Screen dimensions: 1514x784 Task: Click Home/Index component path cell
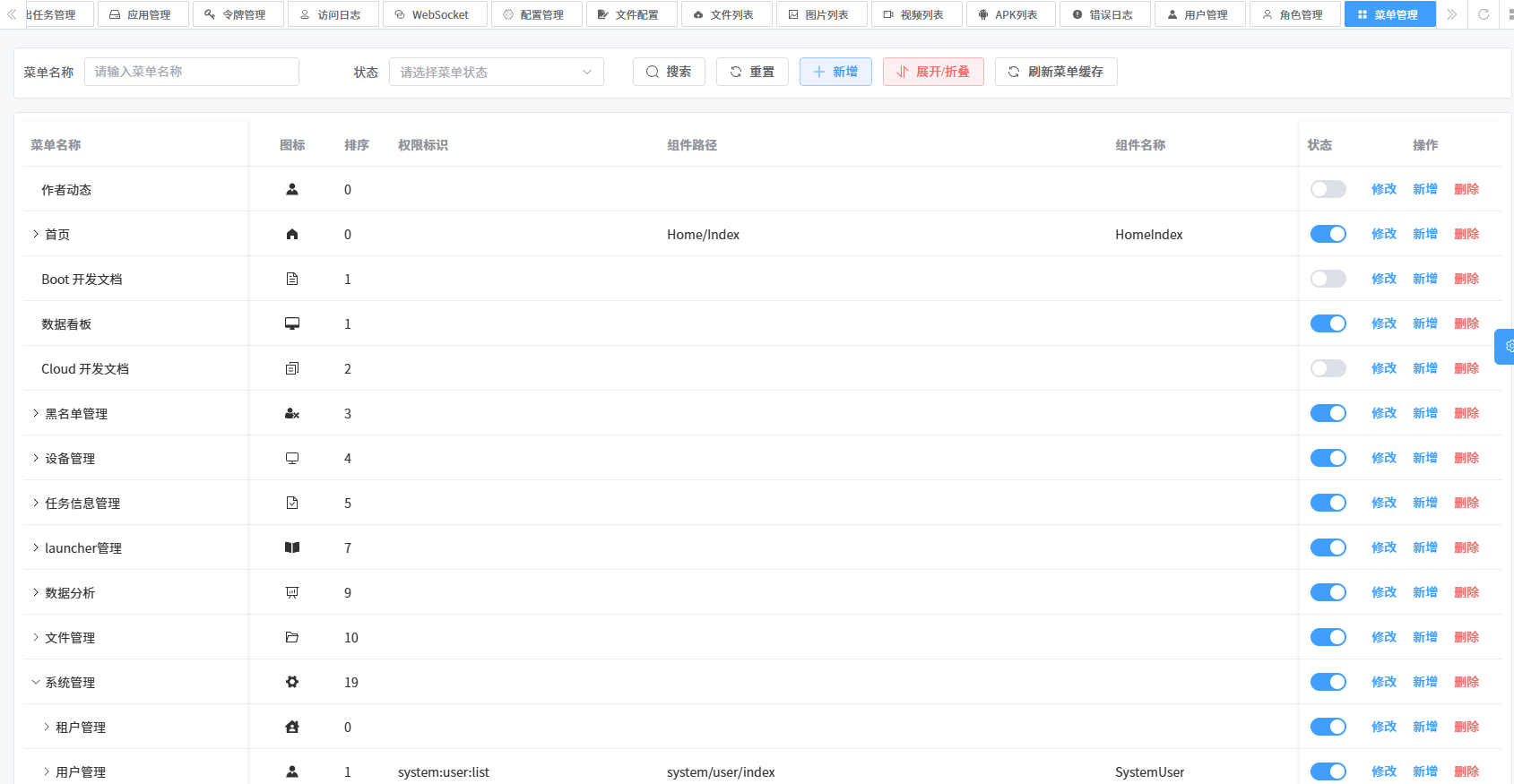(x=703, y=234)
